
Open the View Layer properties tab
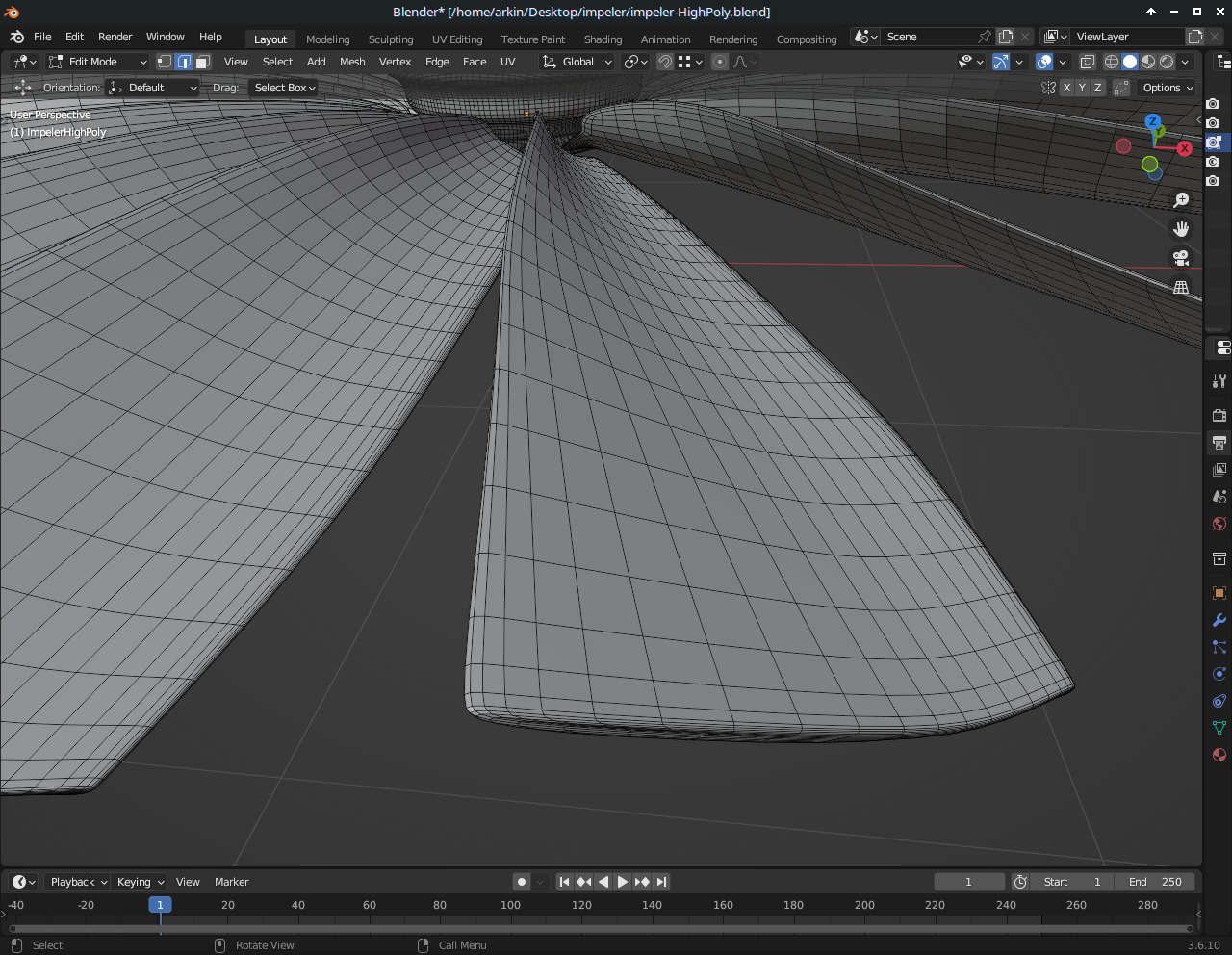click(1219, 470)
